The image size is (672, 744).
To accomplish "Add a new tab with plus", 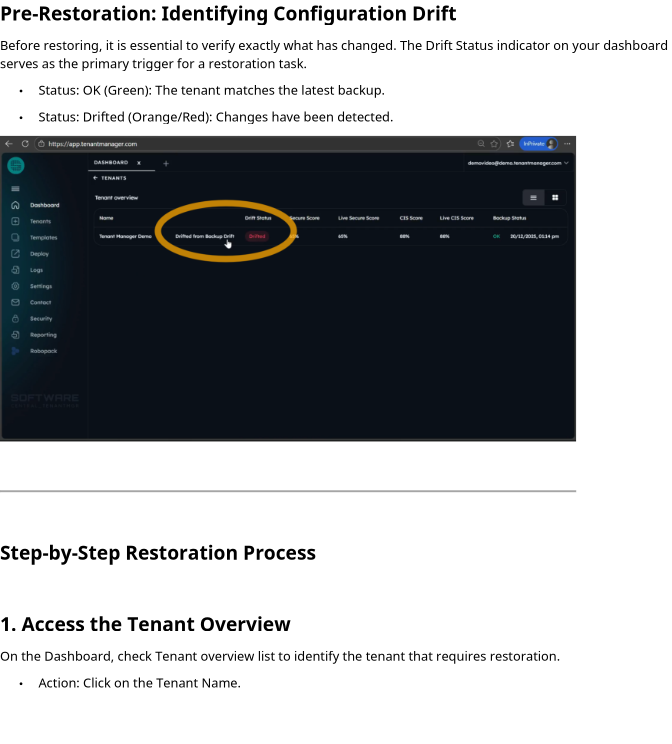I will point(166,163).
